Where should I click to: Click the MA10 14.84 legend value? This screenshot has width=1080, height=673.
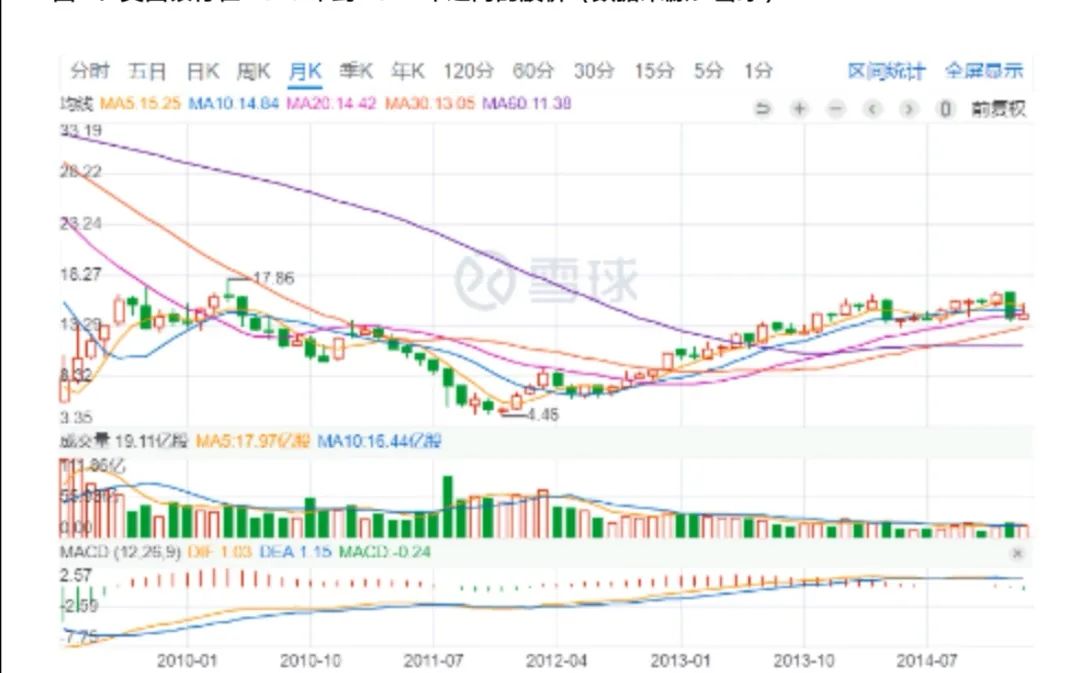tap(233, 104)
